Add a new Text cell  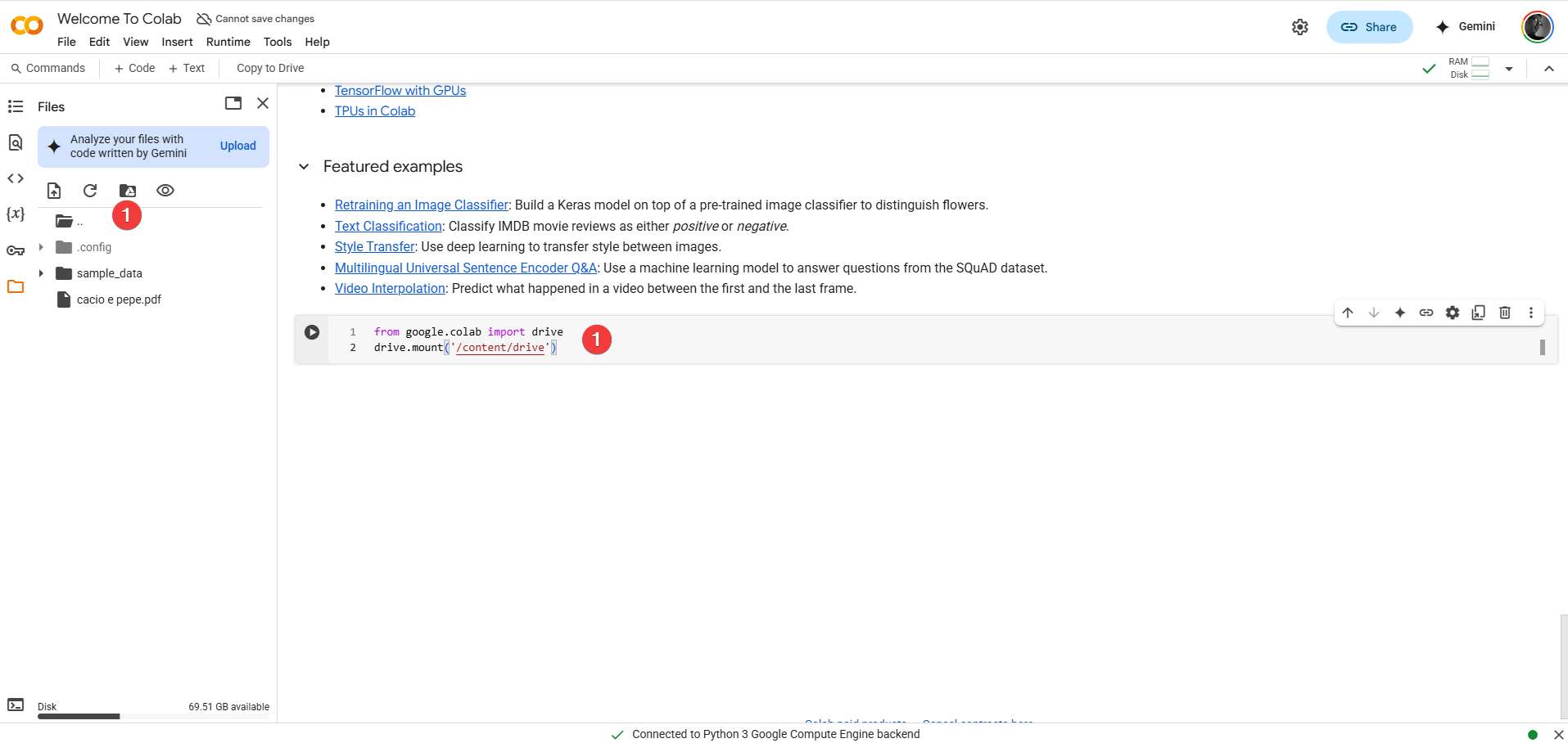[187, 69]
